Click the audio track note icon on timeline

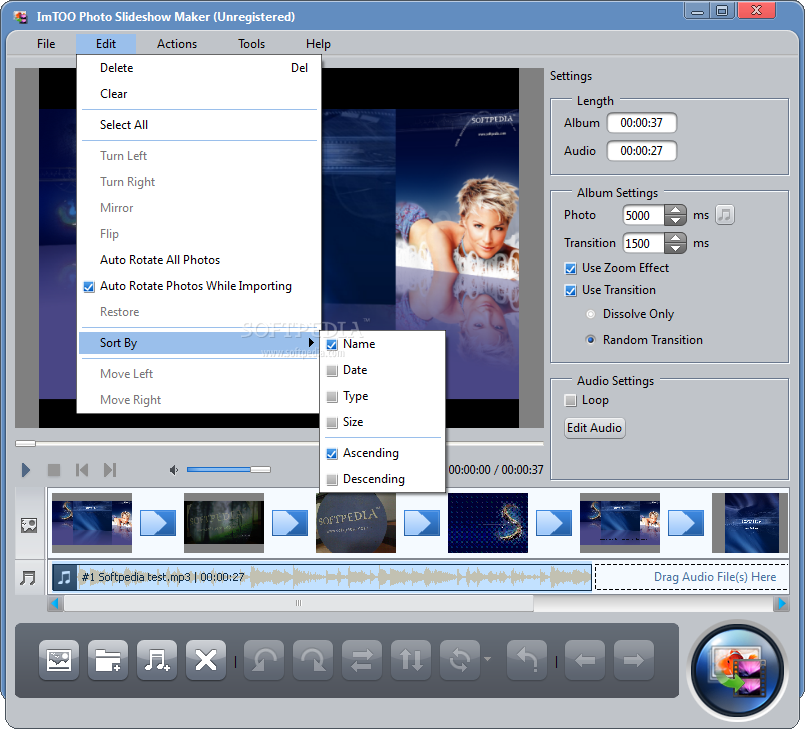point(28,578)
